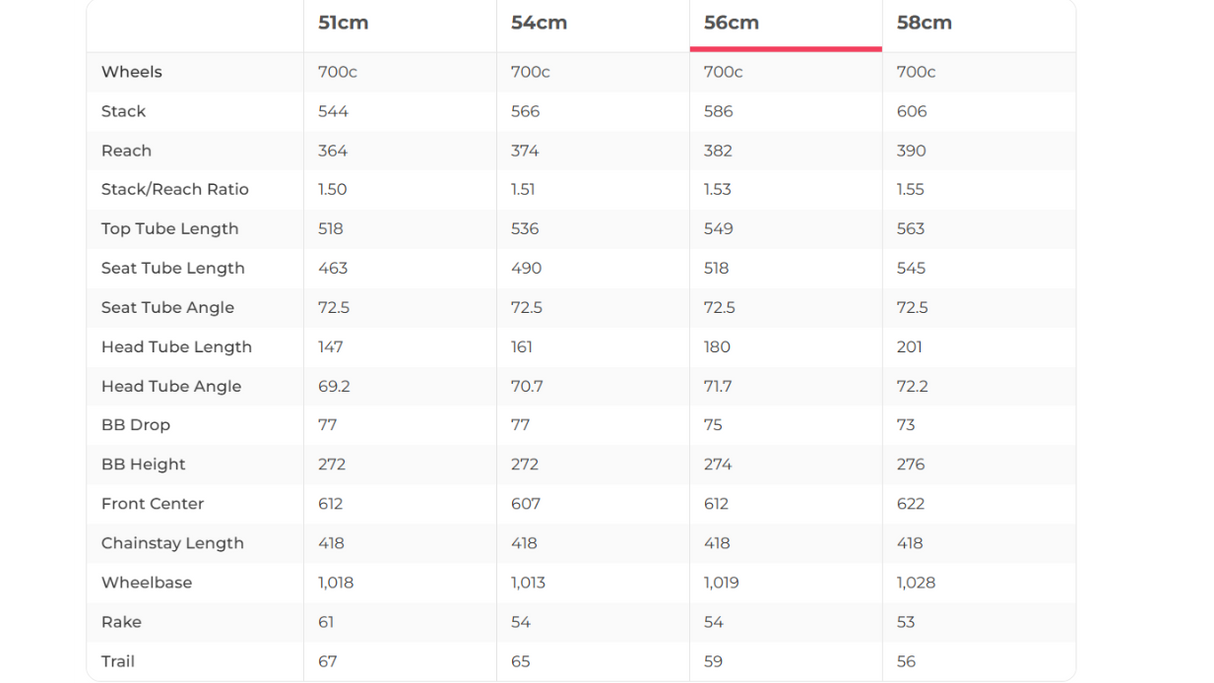Select the Trail row label
The width and height of the screenshot is (1214, 683).
point(118,661)
